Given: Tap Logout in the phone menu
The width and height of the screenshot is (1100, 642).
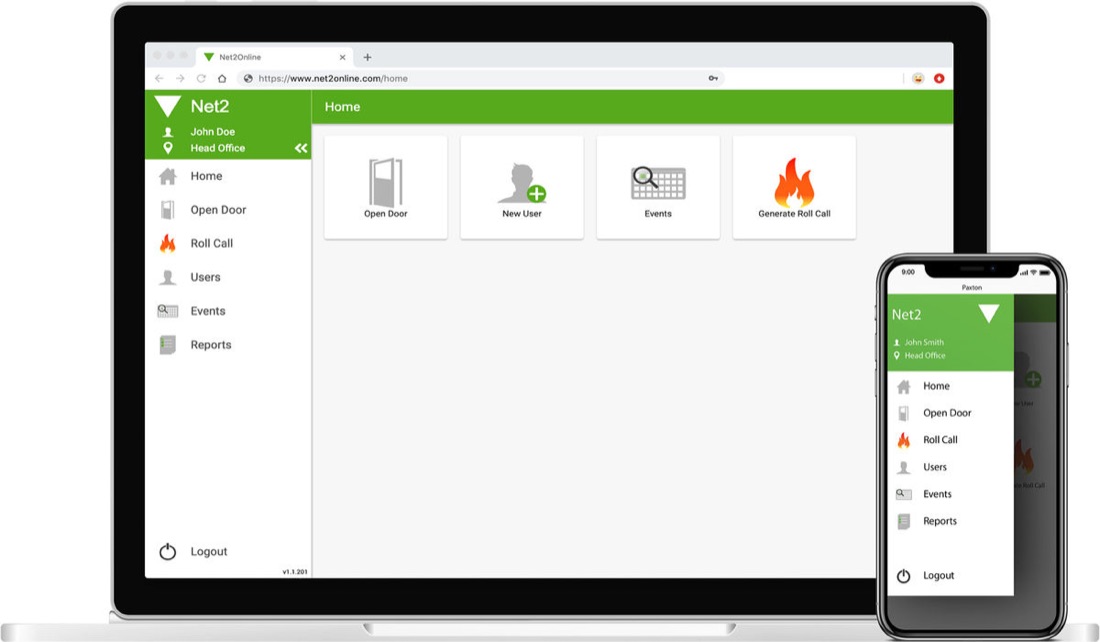Looking at the screenshot, I should coord(939,575).
